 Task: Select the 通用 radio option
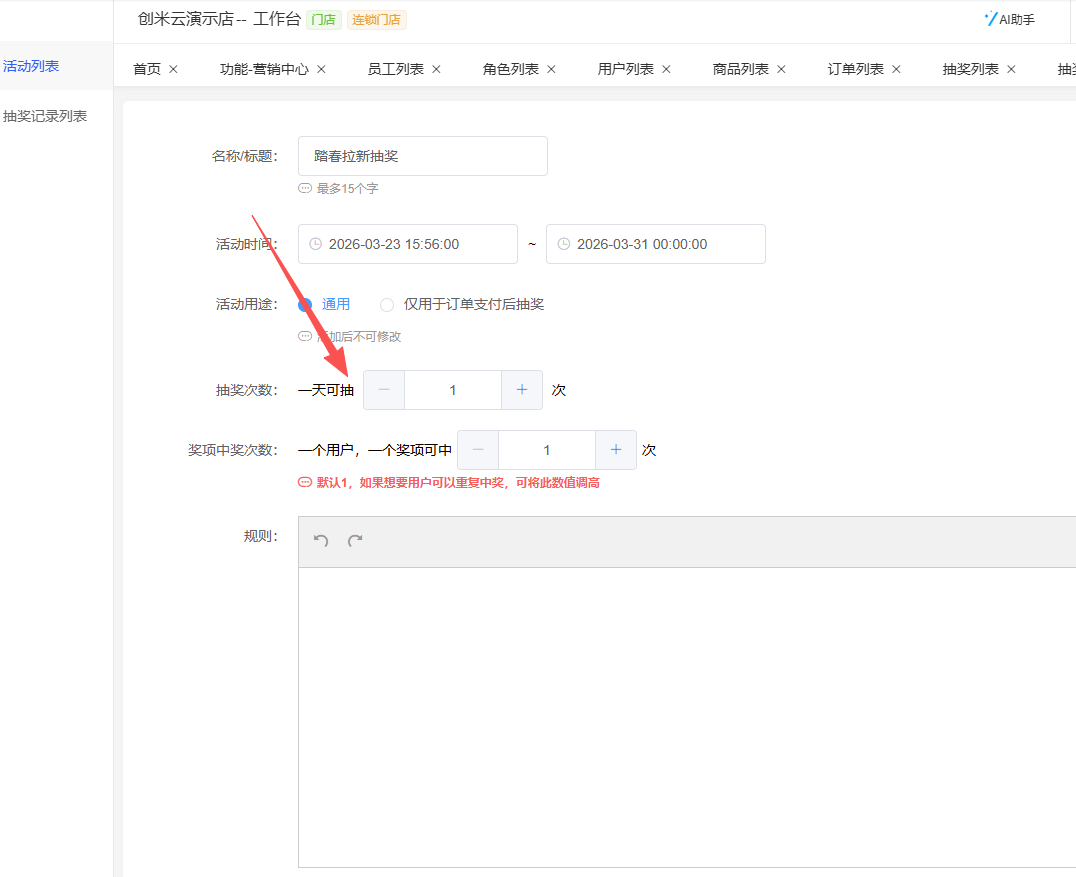click(306, 304)
